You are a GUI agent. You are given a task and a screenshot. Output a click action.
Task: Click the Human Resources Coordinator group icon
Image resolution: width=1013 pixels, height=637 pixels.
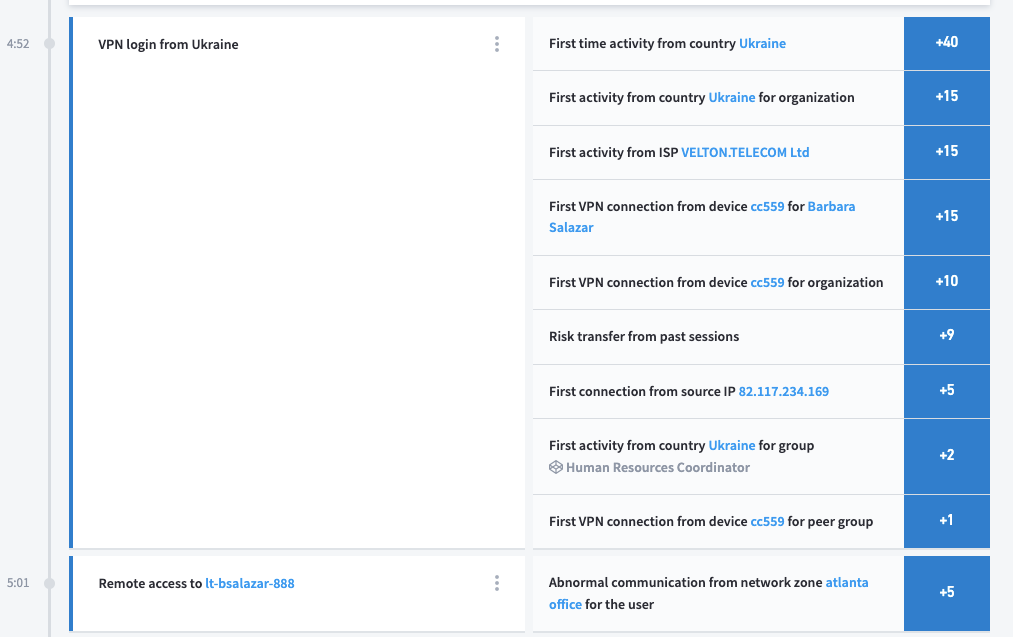556,467
